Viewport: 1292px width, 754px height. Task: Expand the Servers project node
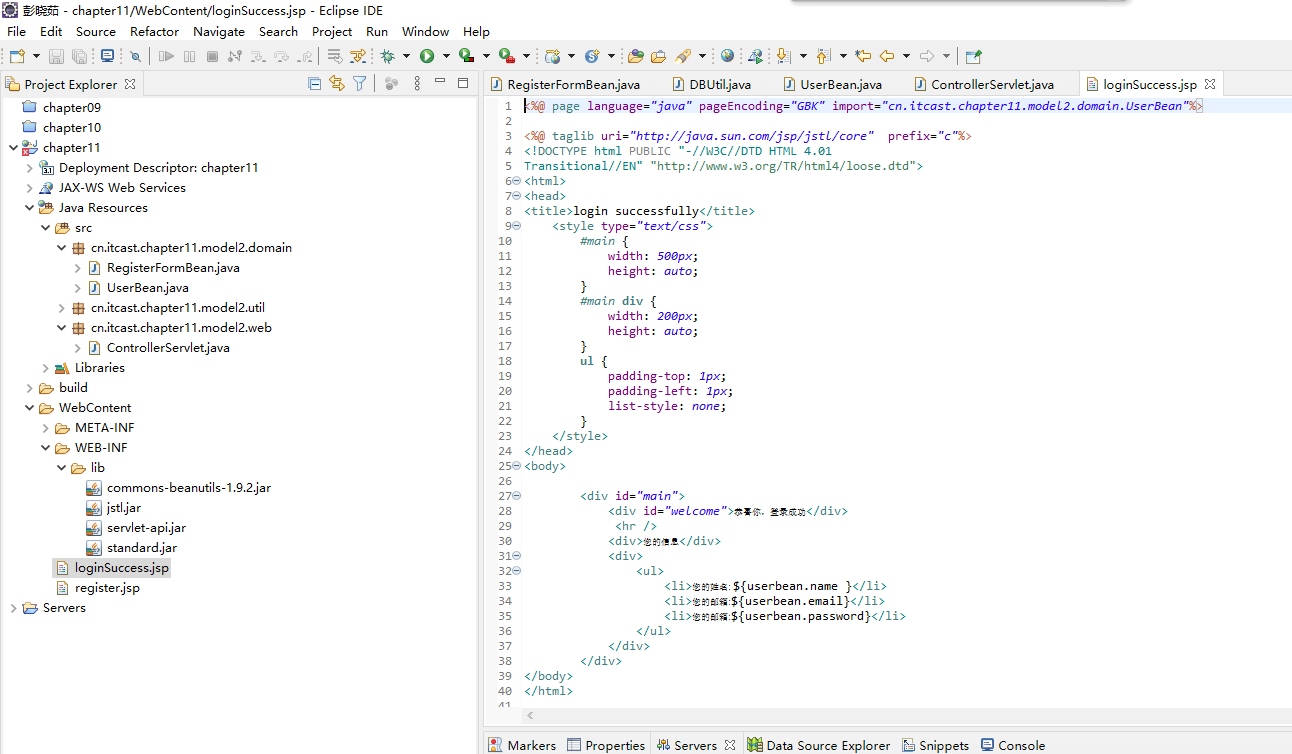[13, 608]
